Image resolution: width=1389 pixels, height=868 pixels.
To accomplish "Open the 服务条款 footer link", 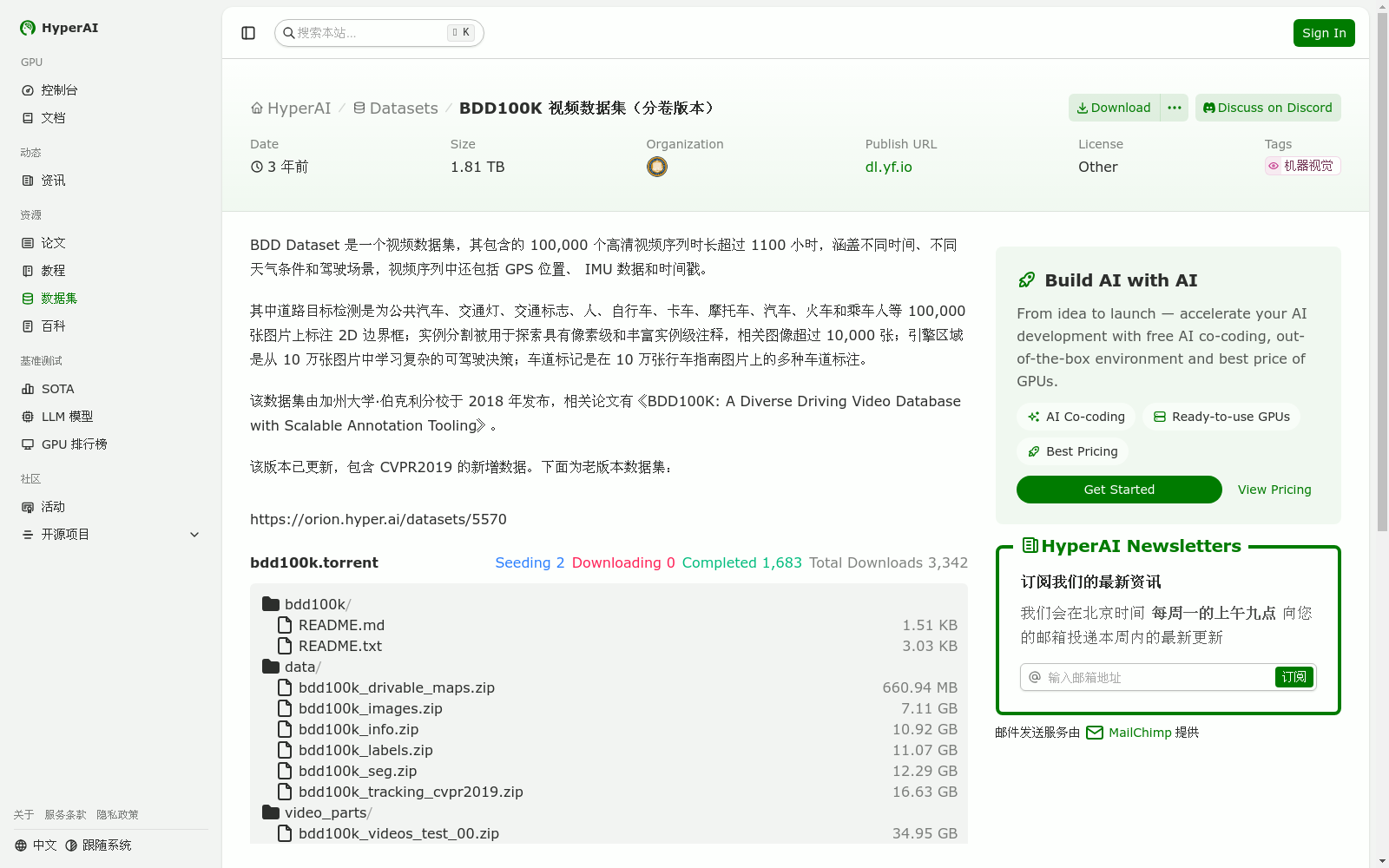I will point(65,815).
